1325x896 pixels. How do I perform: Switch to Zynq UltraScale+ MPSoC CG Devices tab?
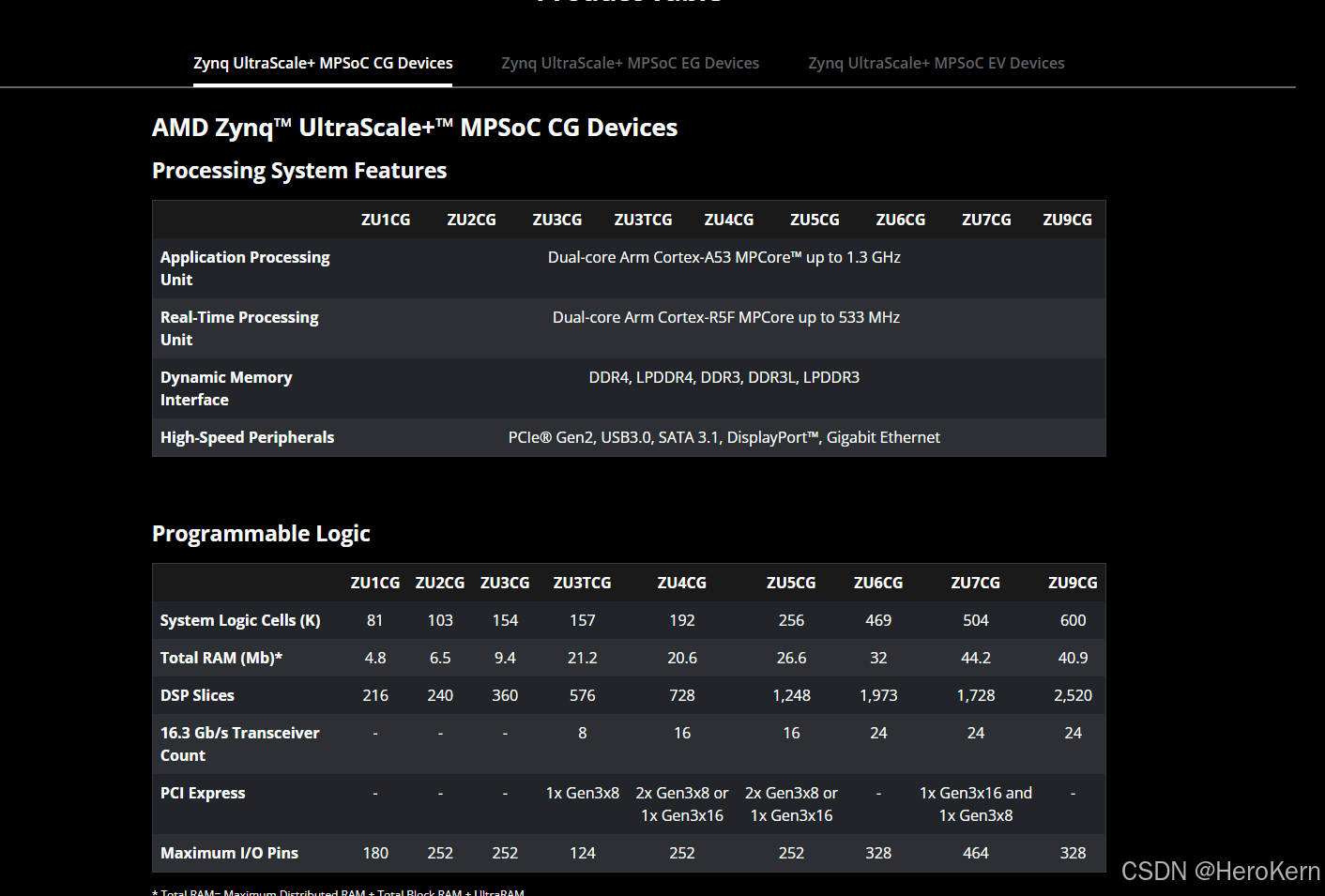(323, 63)
